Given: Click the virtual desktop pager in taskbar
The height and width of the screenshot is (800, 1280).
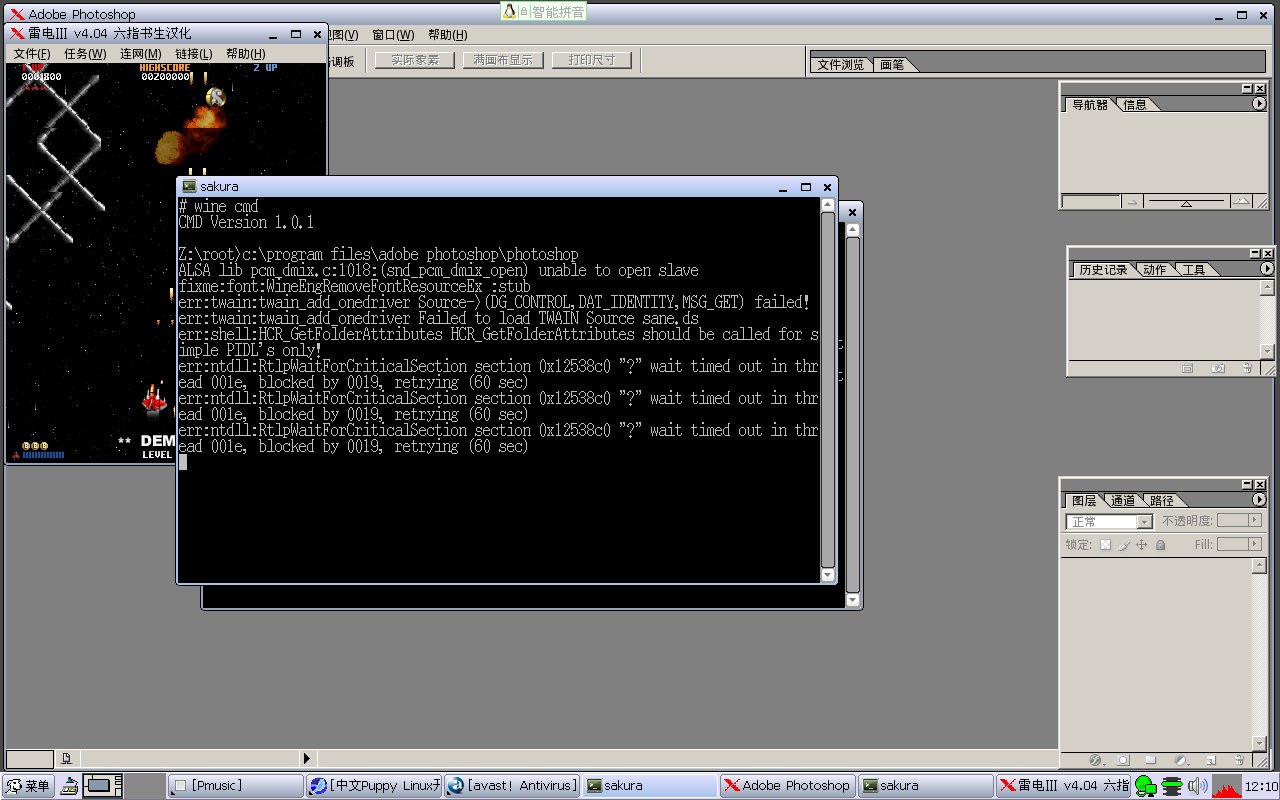Looking at the screenshot, I should (x=102, y=785).
